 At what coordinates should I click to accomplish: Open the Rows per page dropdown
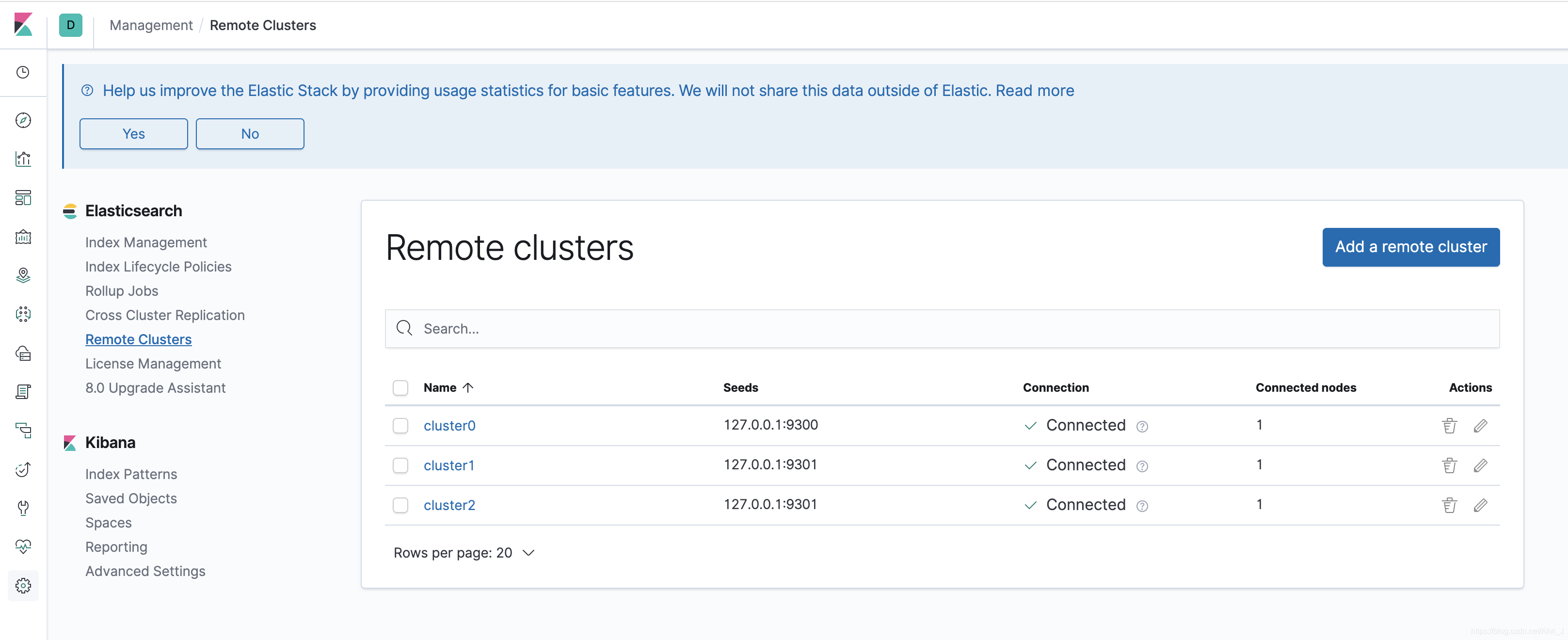(464, 553)
